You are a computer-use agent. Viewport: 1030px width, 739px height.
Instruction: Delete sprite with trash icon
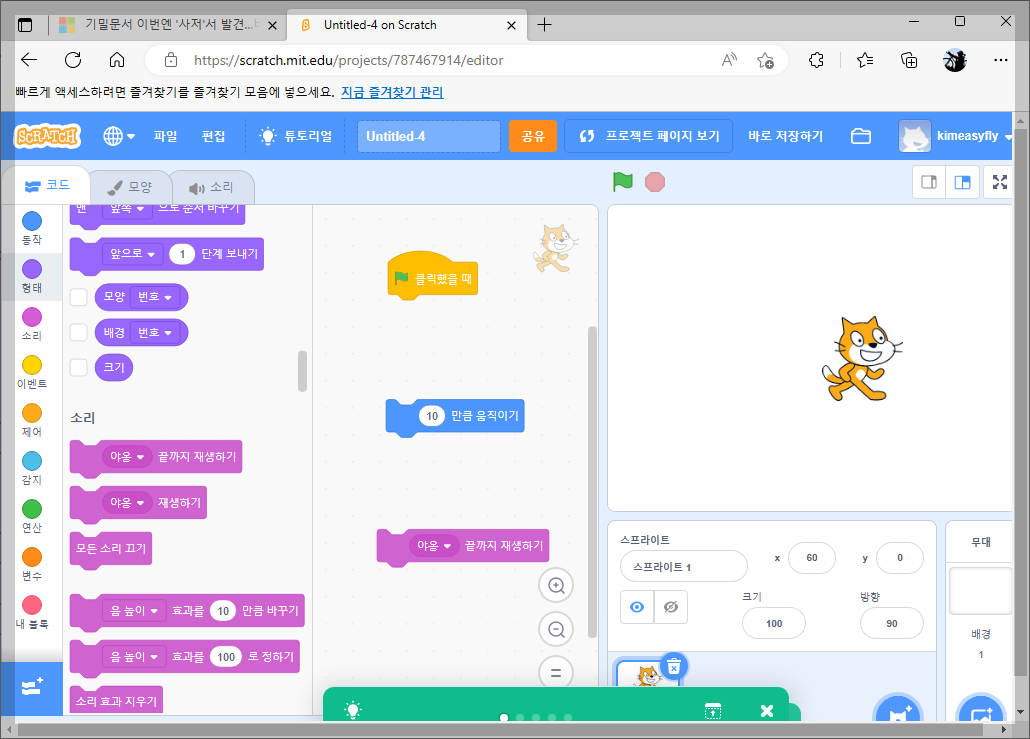tap(673, 667)
